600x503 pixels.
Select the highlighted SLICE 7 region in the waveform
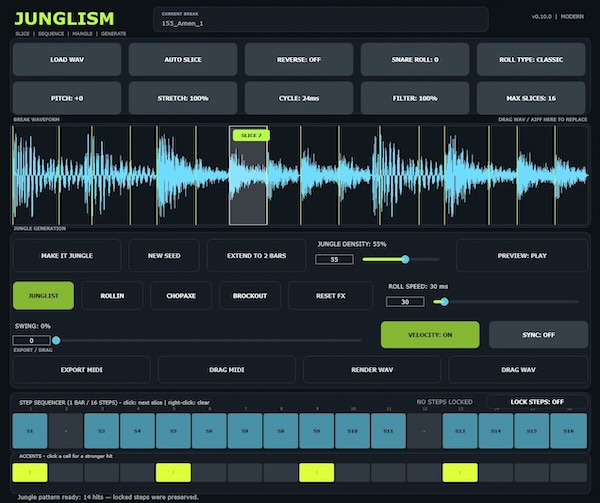click(x=248, y=175)
